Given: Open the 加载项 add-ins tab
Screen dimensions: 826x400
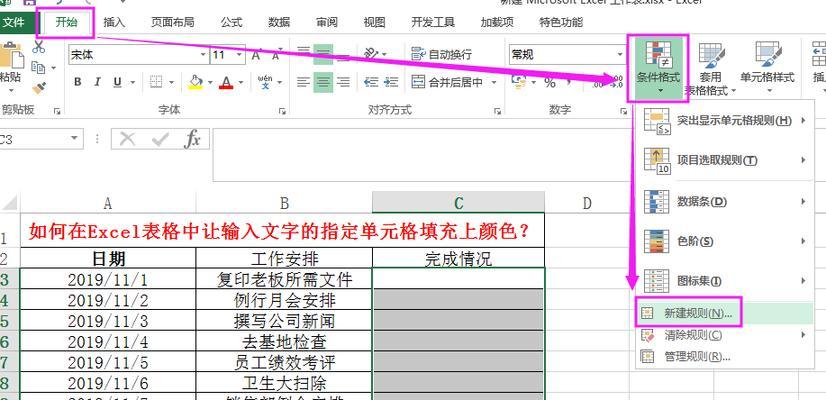Looking at the screenshot, I should [x=497, y=23].
